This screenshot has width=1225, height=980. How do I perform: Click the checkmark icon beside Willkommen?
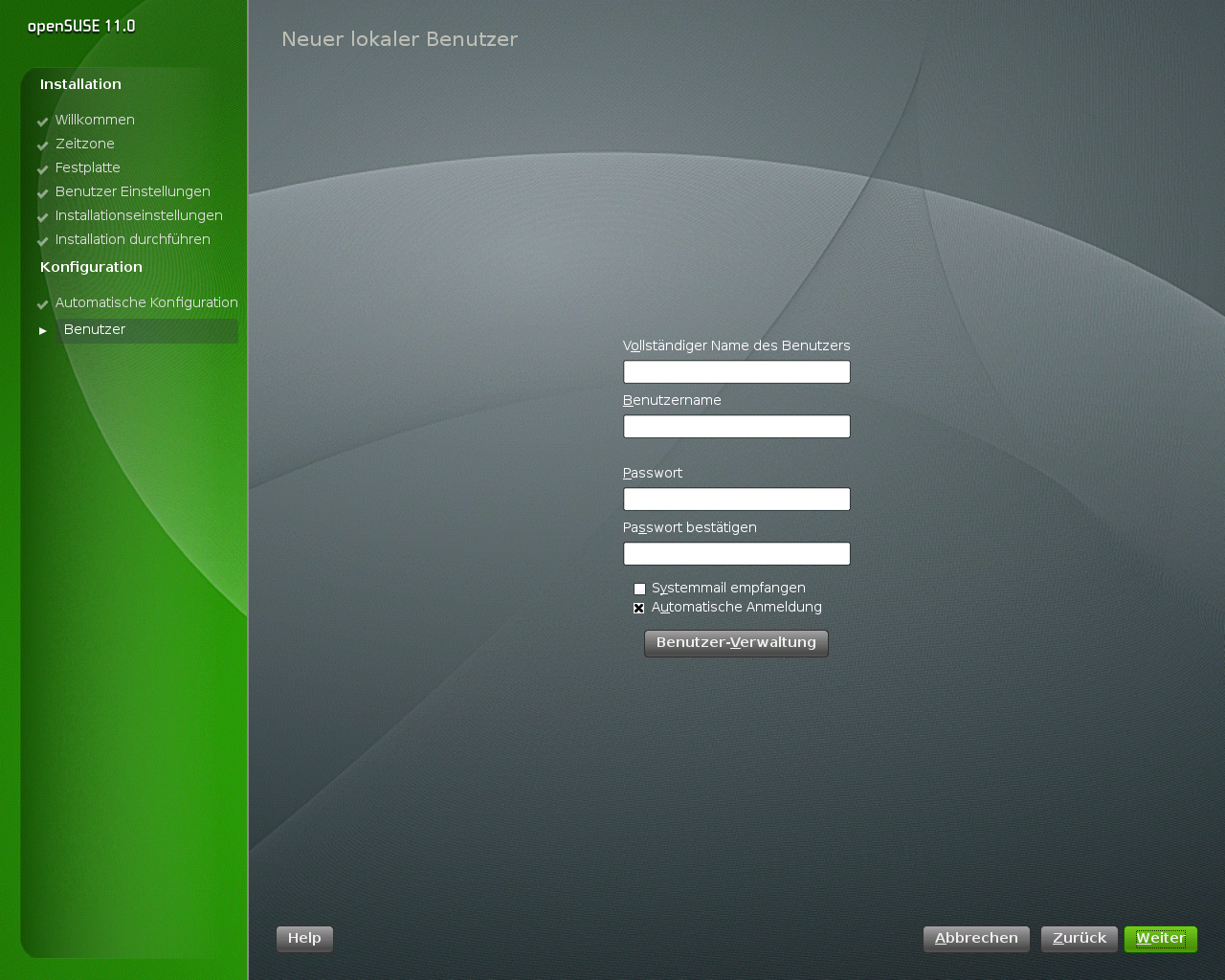point(43,122)
